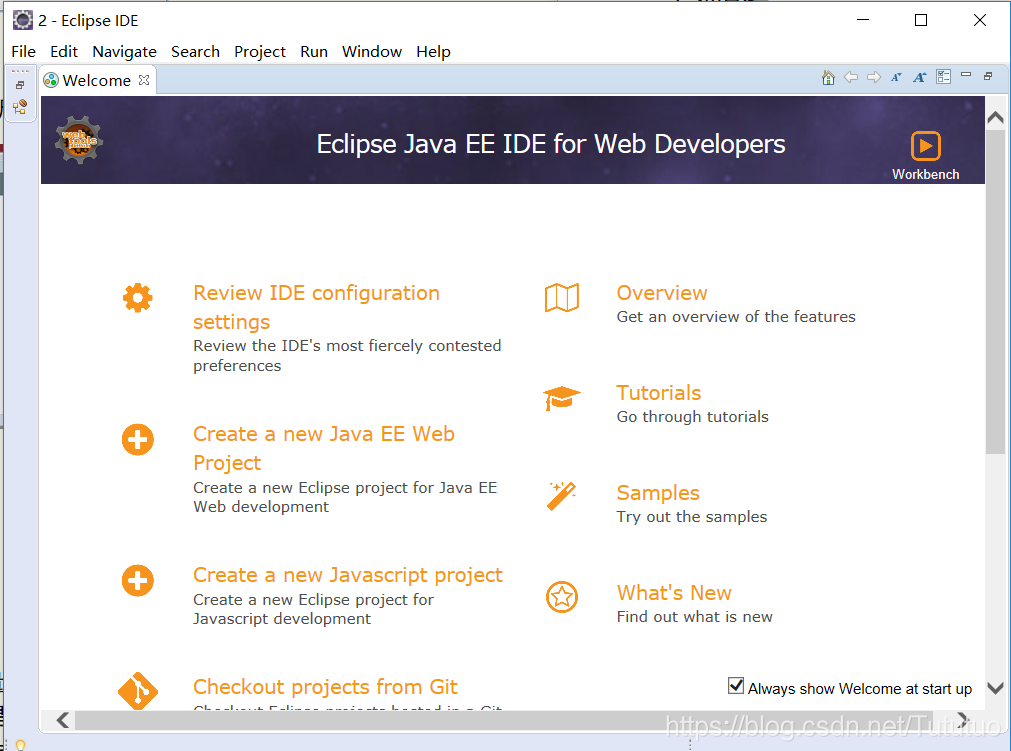Click the What's New star icon
Image resolution: width=1011 pixels, height=751 pixels.
tap(562, 597)
